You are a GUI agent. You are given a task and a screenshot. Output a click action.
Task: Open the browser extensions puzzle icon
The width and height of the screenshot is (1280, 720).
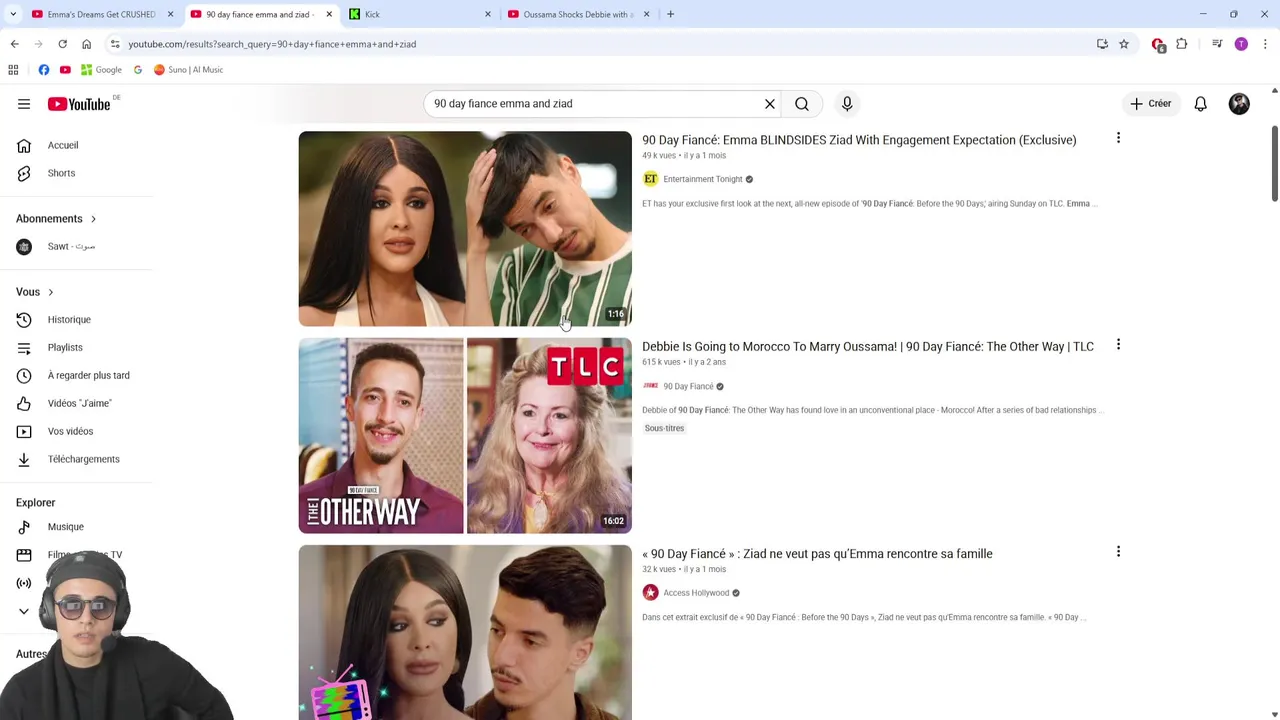1182,44
